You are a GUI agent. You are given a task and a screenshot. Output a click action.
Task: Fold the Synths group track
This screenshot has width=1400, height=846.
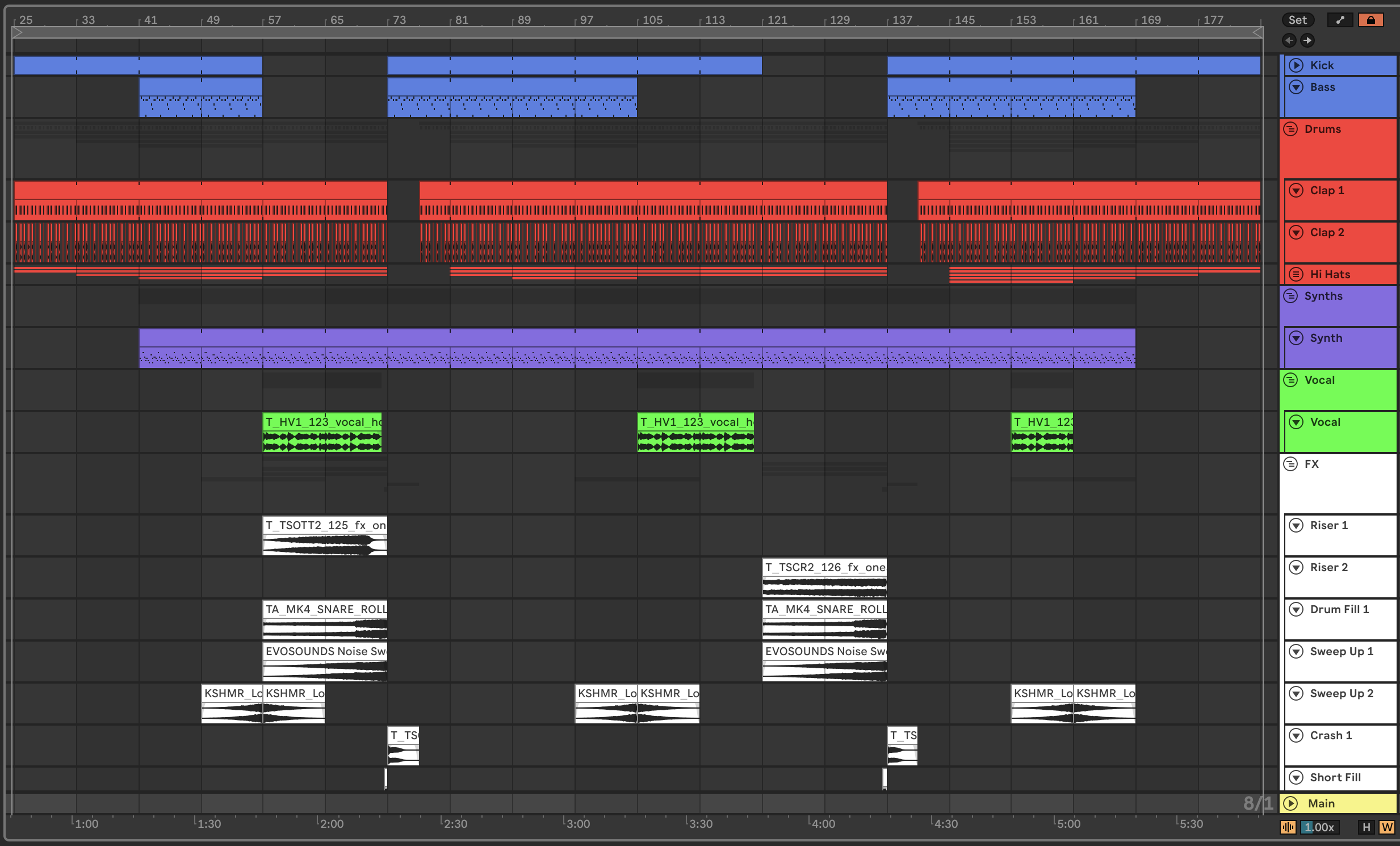pos(1290,296)
